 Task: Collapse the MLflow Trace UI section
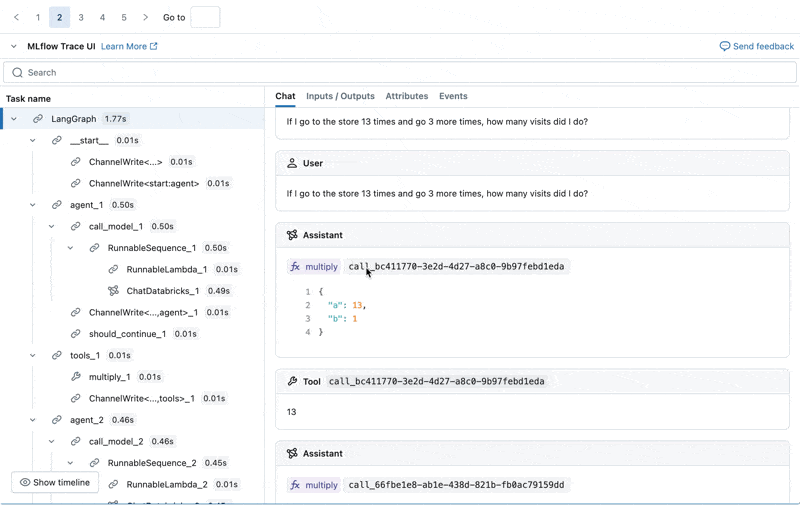14,47
